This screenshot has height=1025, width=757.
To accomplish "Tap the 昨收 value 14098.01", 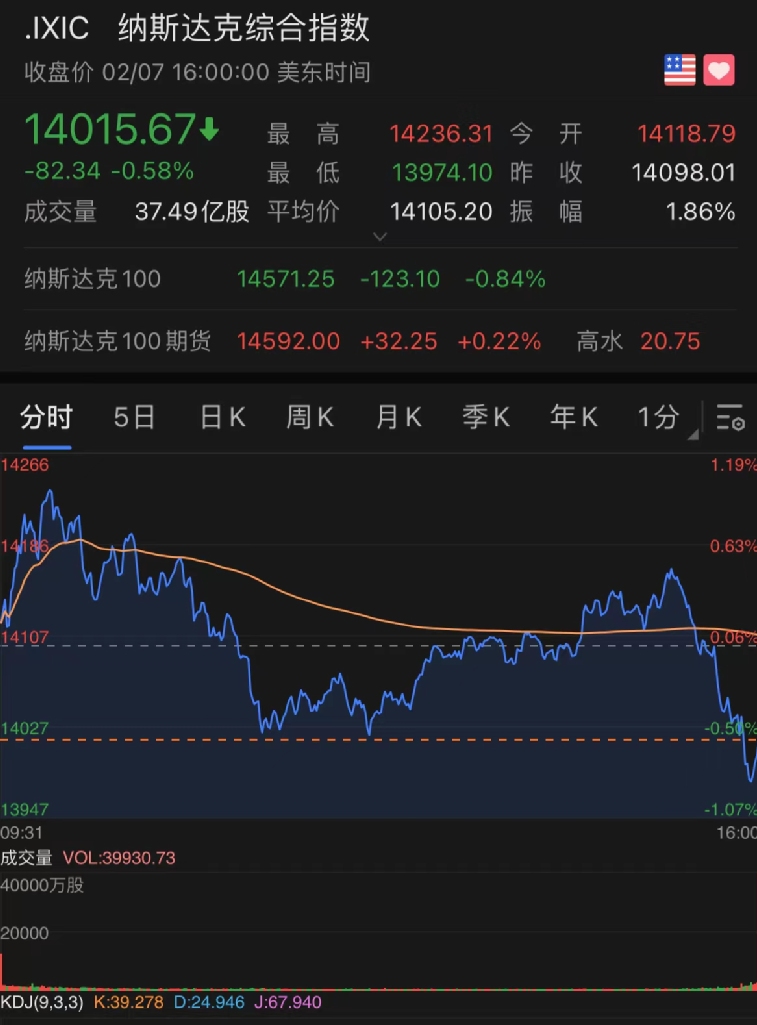I will (683, 173).
